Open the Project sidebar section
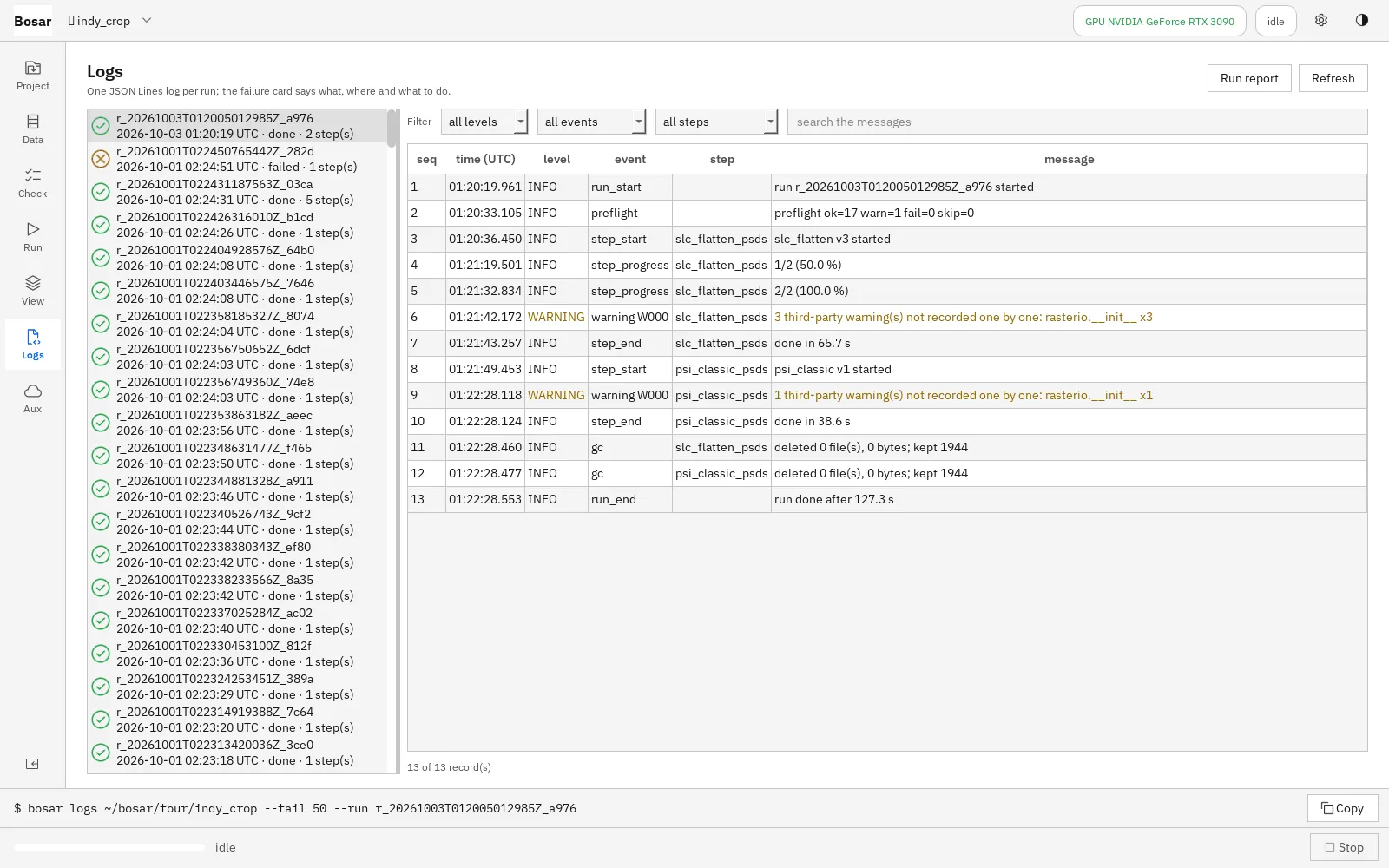 33,76
